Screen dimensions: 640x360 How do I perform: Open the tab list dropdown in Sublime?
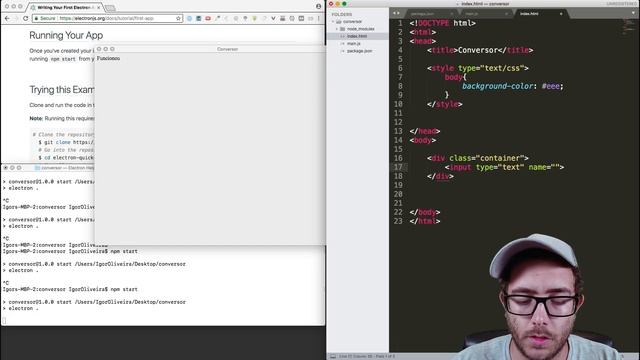633,13
